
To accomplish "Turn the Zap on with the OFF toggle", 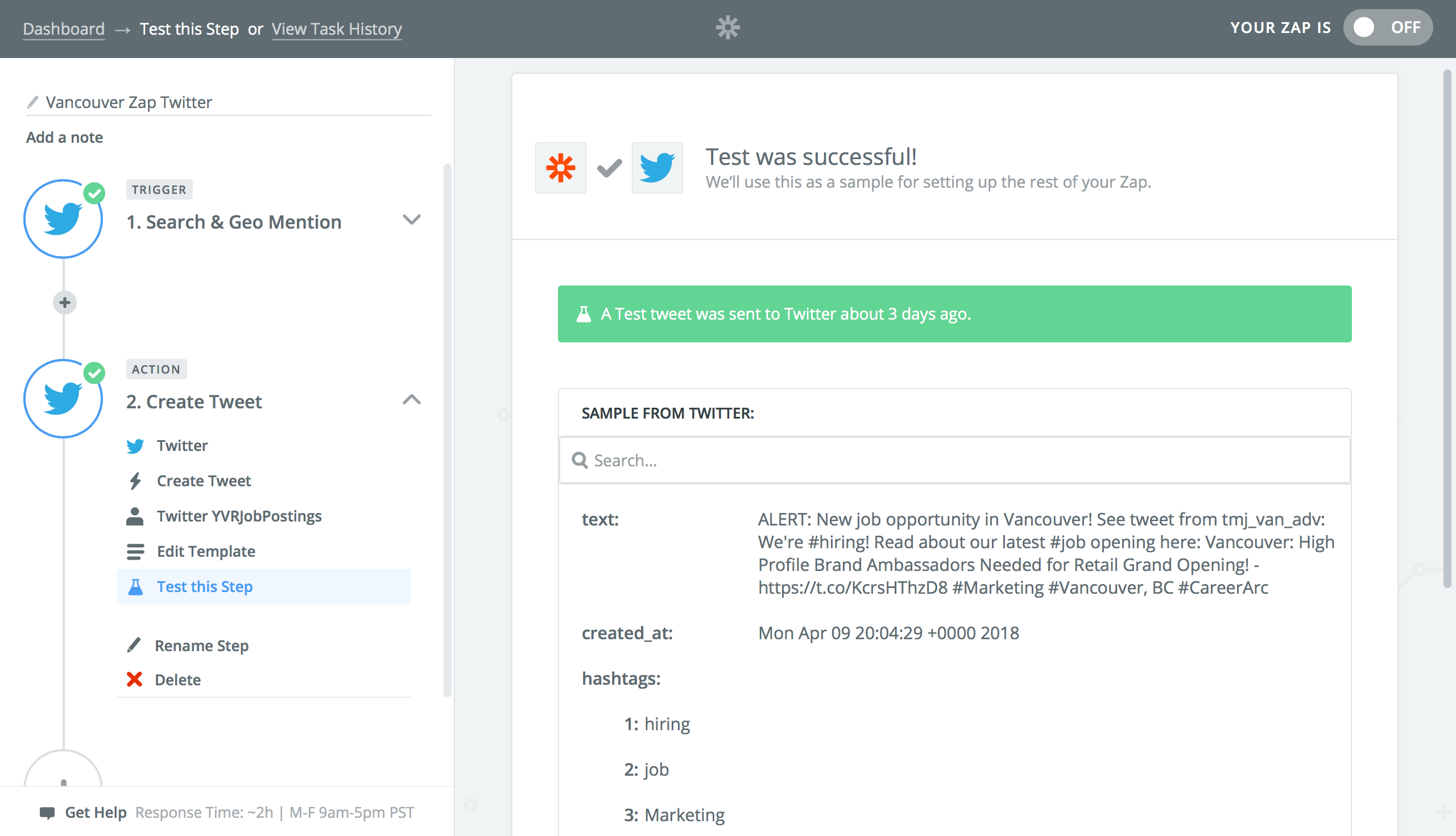I will click(x=1388, y=27).
